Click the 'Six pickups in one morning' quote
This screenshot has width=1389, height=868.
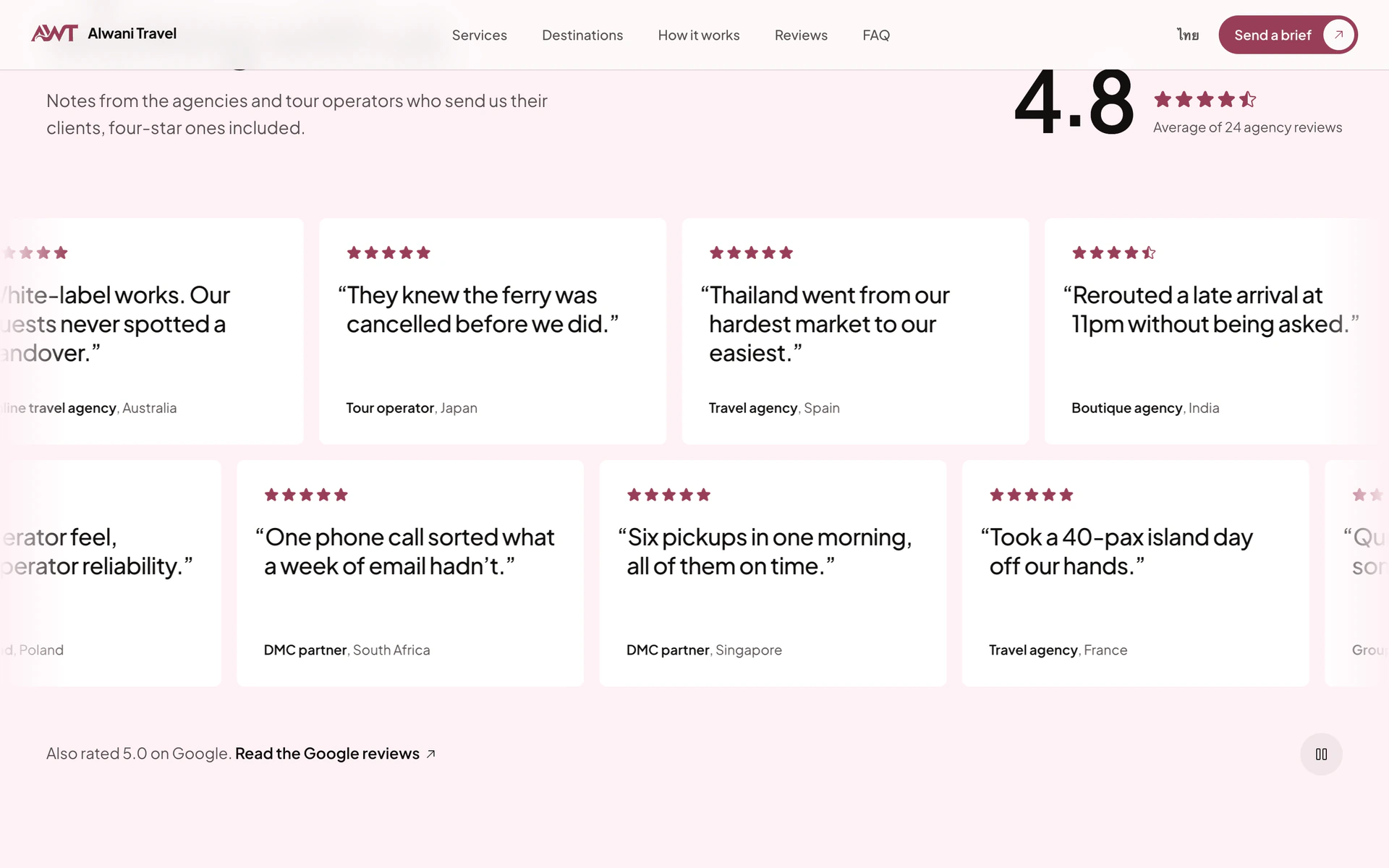click(x=765, y=552)
